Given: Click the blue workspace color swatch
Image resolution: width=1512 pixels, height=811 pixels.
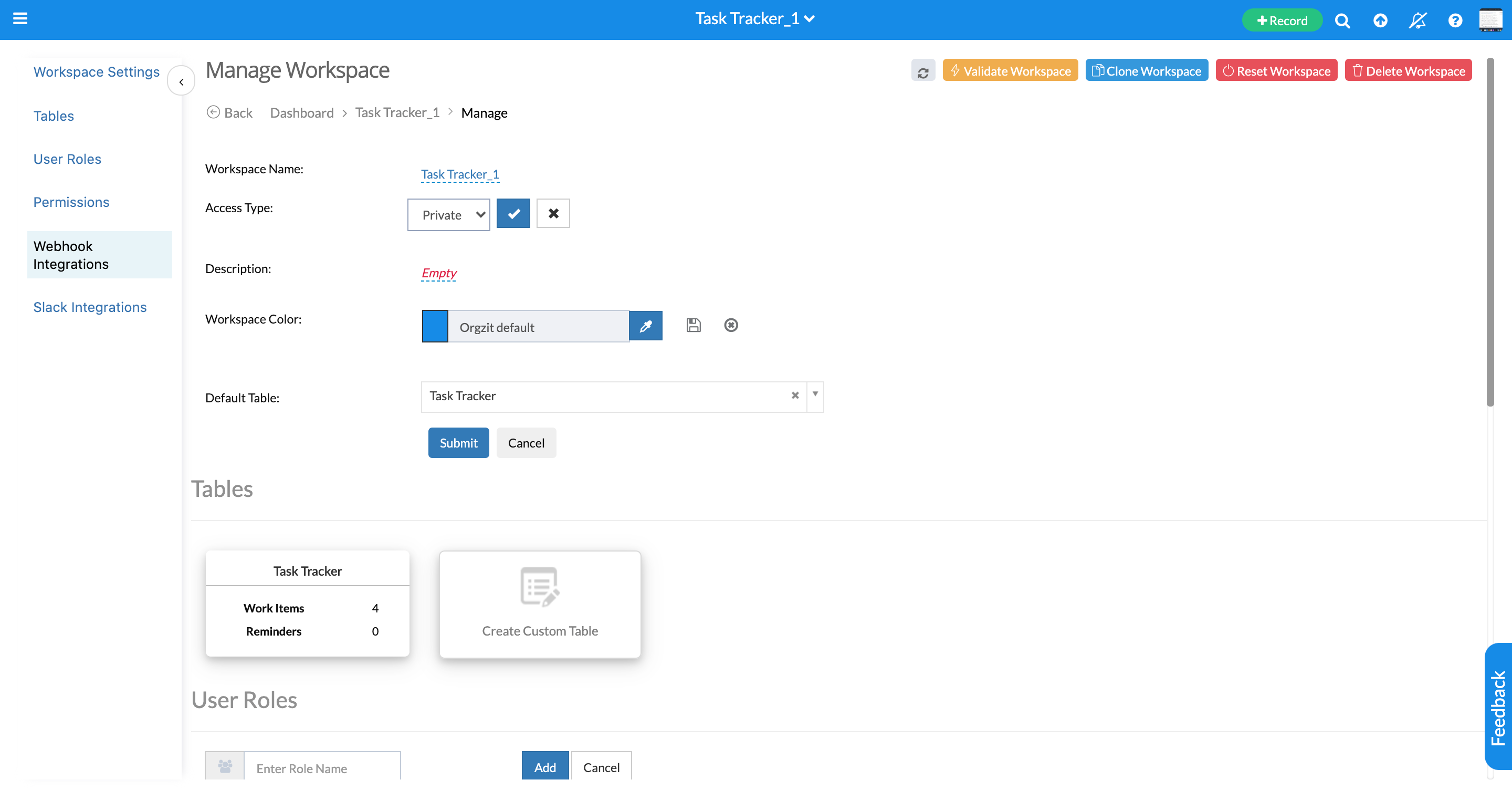Looking at the screenshot, I should point(435,326).
